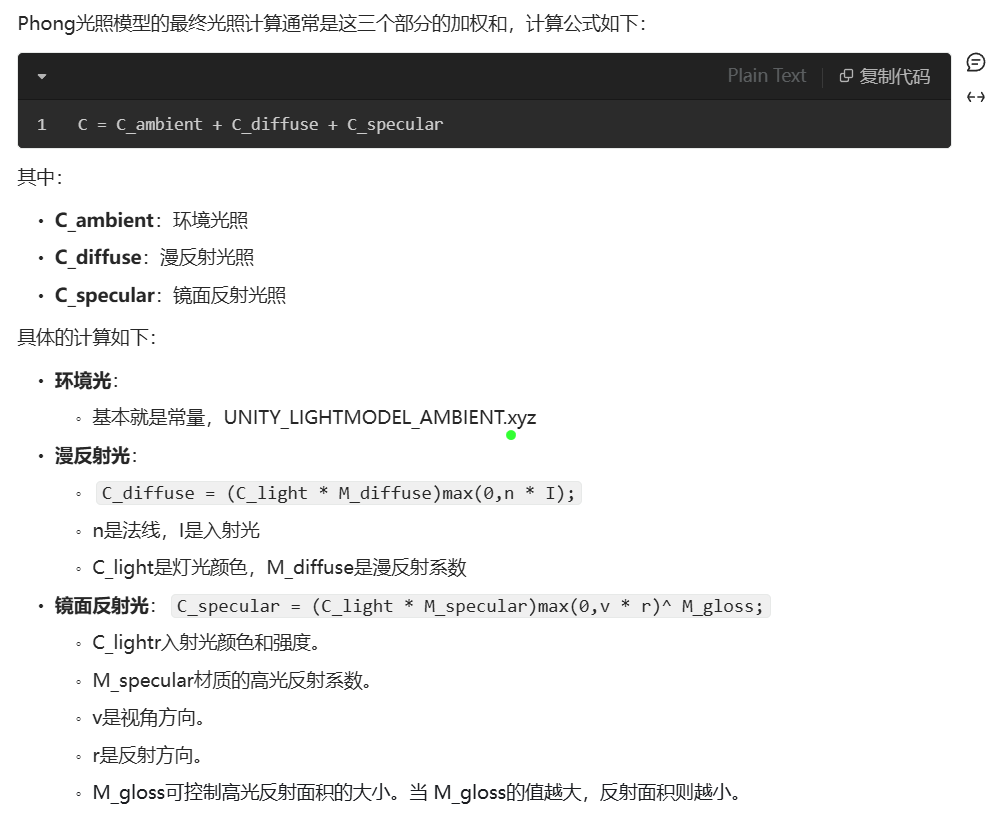Click the line r是反射方向
The height and width of the screenshot is (821, 1007).
tap(147, 755)
